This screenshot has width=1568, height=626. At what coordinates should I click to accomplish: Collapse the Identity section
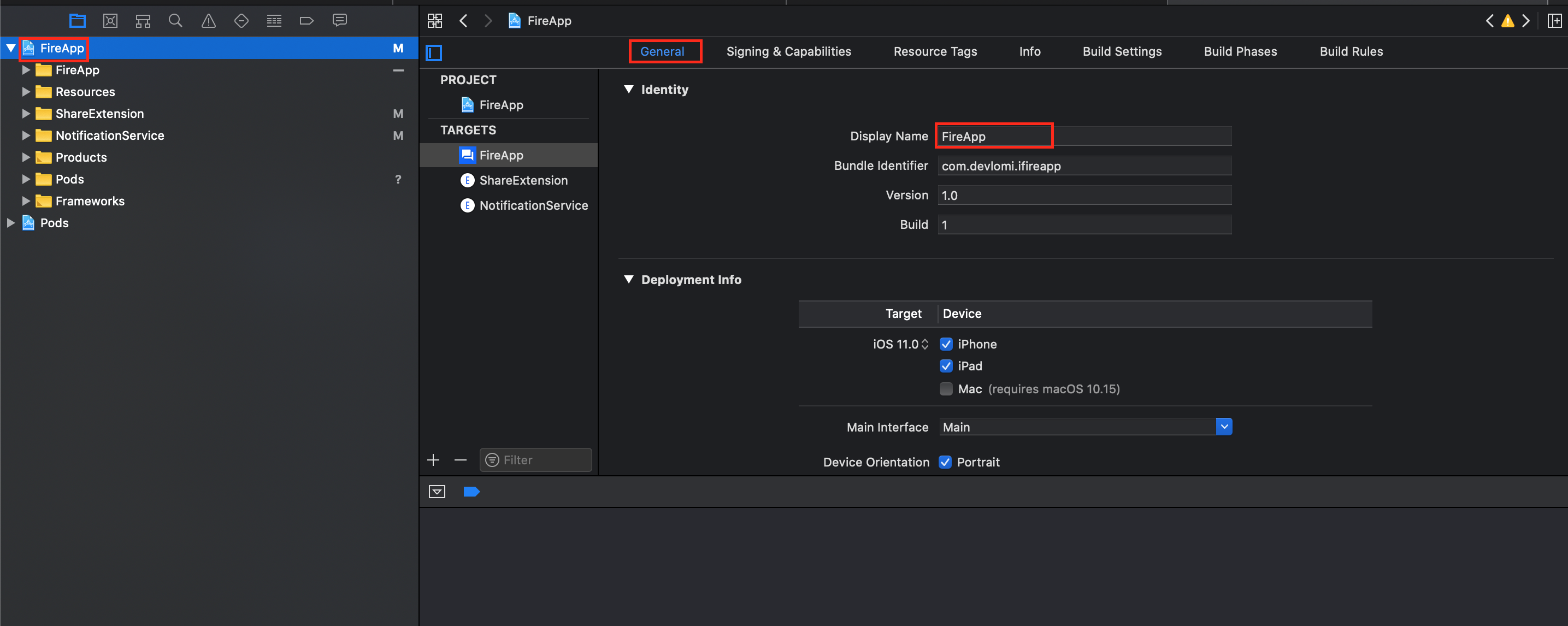coord(629,90)
